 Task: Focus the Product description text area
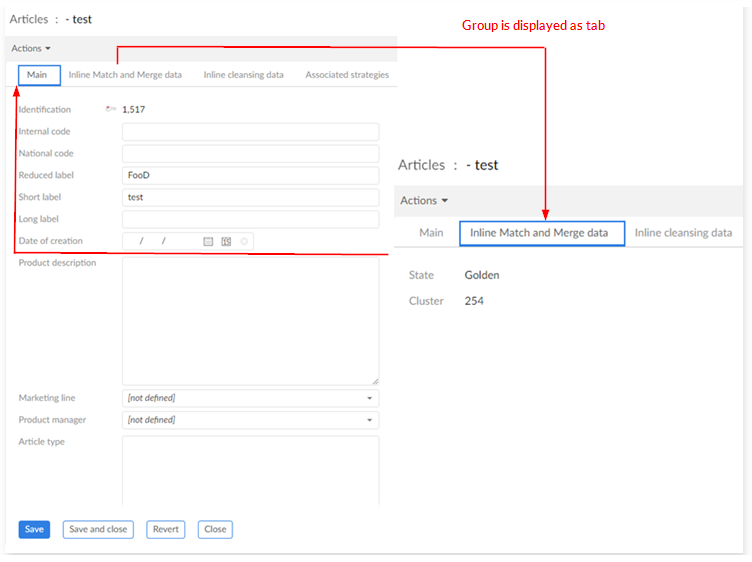(x=250, y=320)
